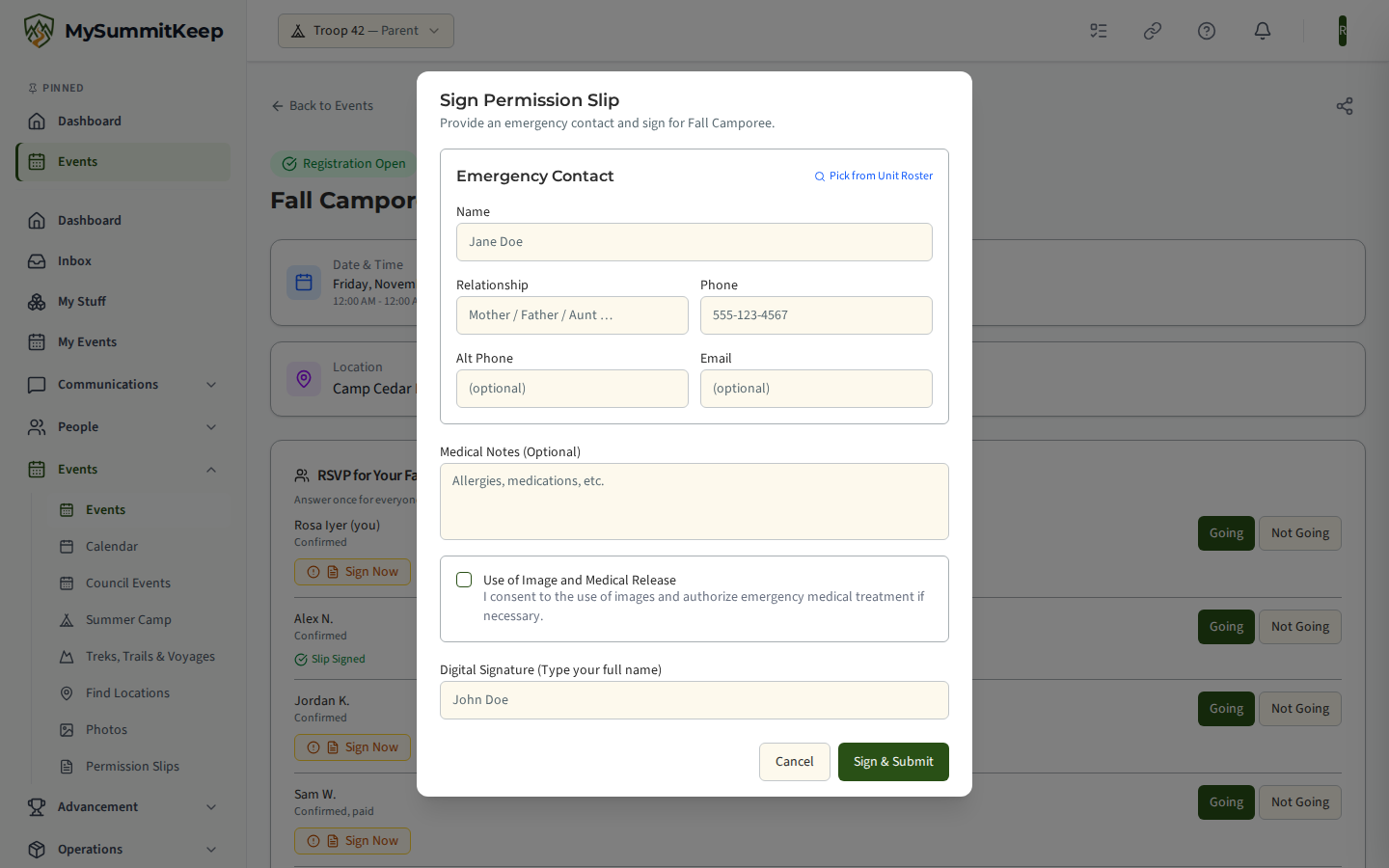This screenshot has width=1389, height=868.
Task: Click the Summer Camp tent icon
Action: tap(67, 620)
